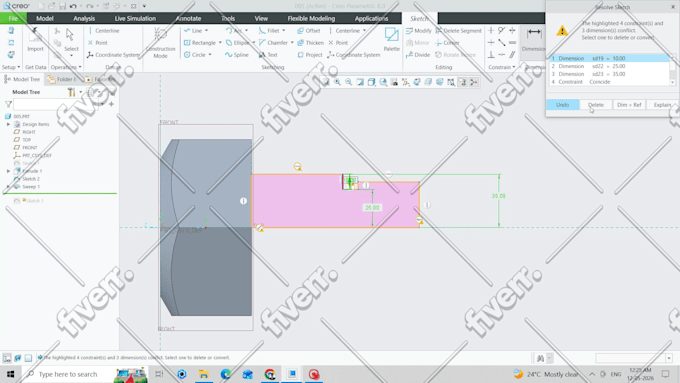Click Delete in Resolve Sketch dialog
This screenshot has height=383, width=680.
pyautogui.click(x=595, y=105)
